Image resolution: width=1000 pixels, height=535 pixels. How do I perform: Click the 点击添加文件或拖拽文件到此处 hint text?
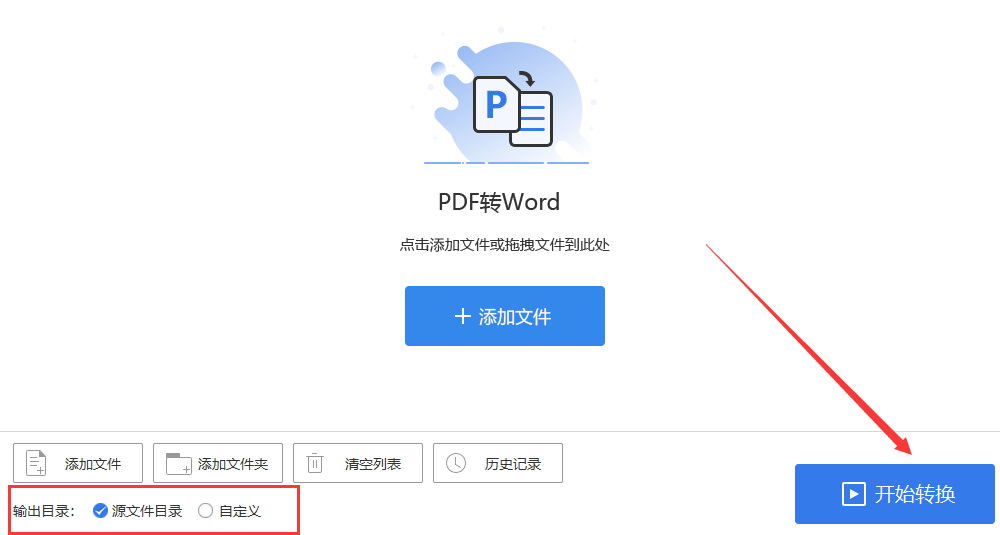(504, 245)
